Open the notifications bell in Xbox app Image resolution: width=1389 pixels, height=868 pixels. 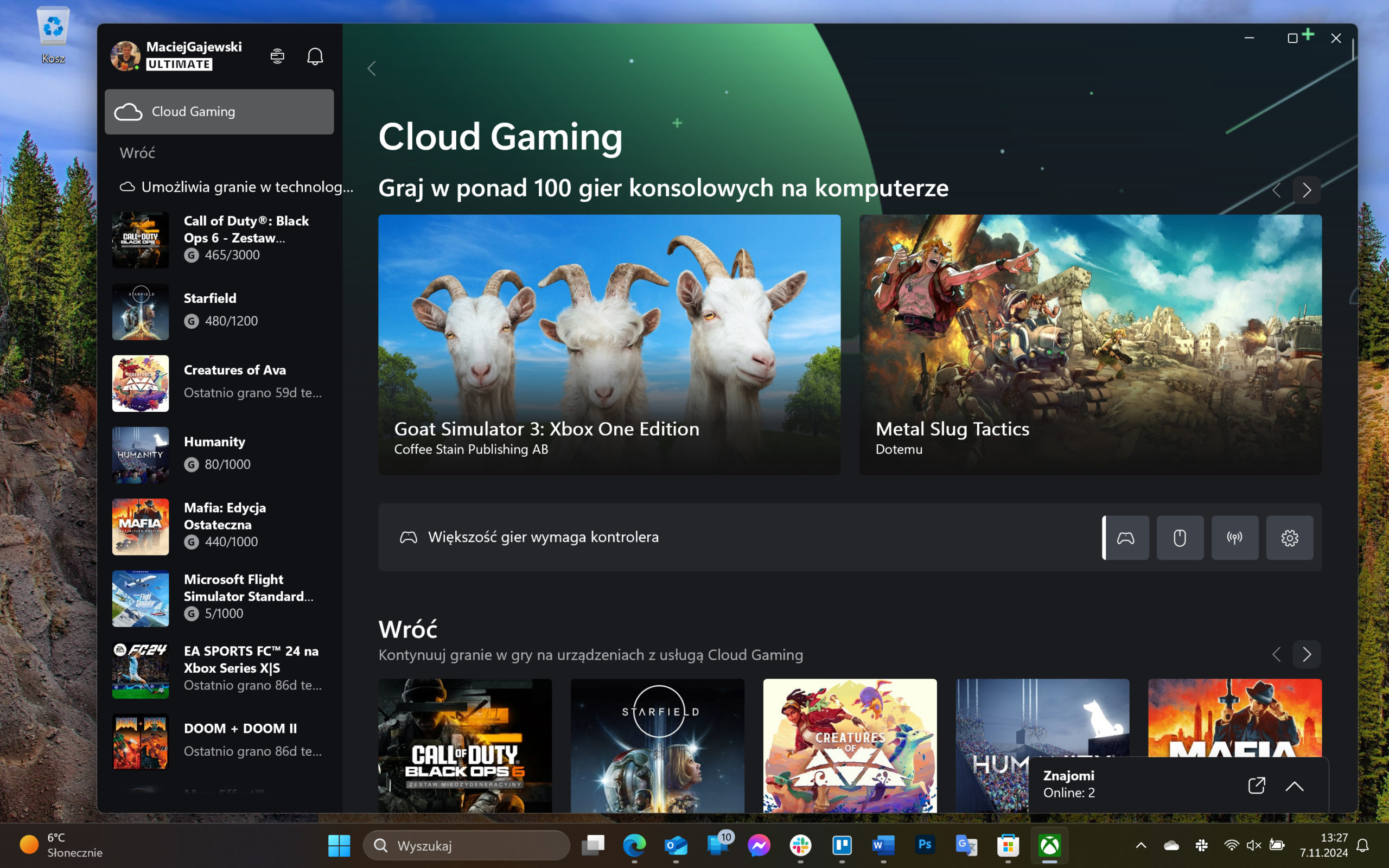315,56
